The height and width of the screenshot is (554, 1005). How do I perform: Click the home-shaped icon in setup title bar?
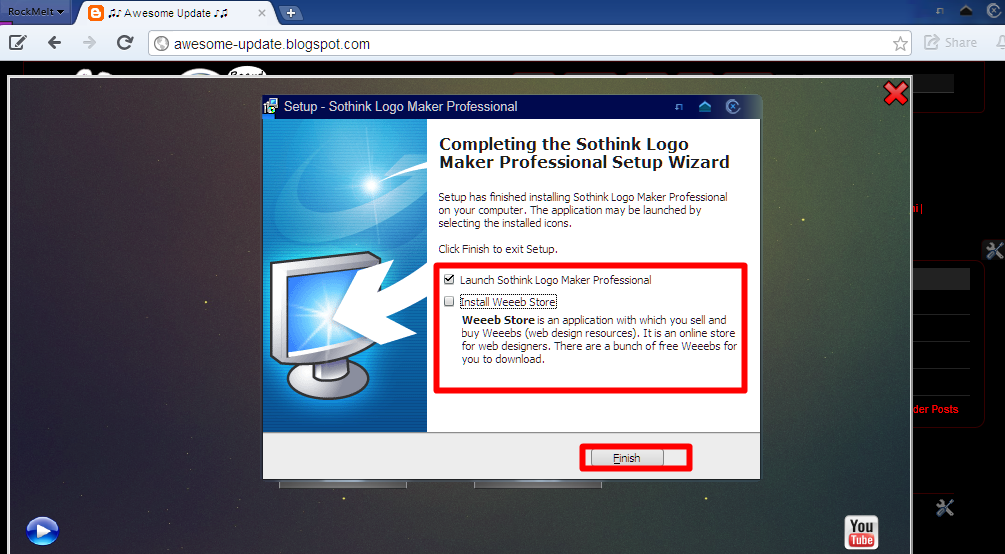coord(705,106)
